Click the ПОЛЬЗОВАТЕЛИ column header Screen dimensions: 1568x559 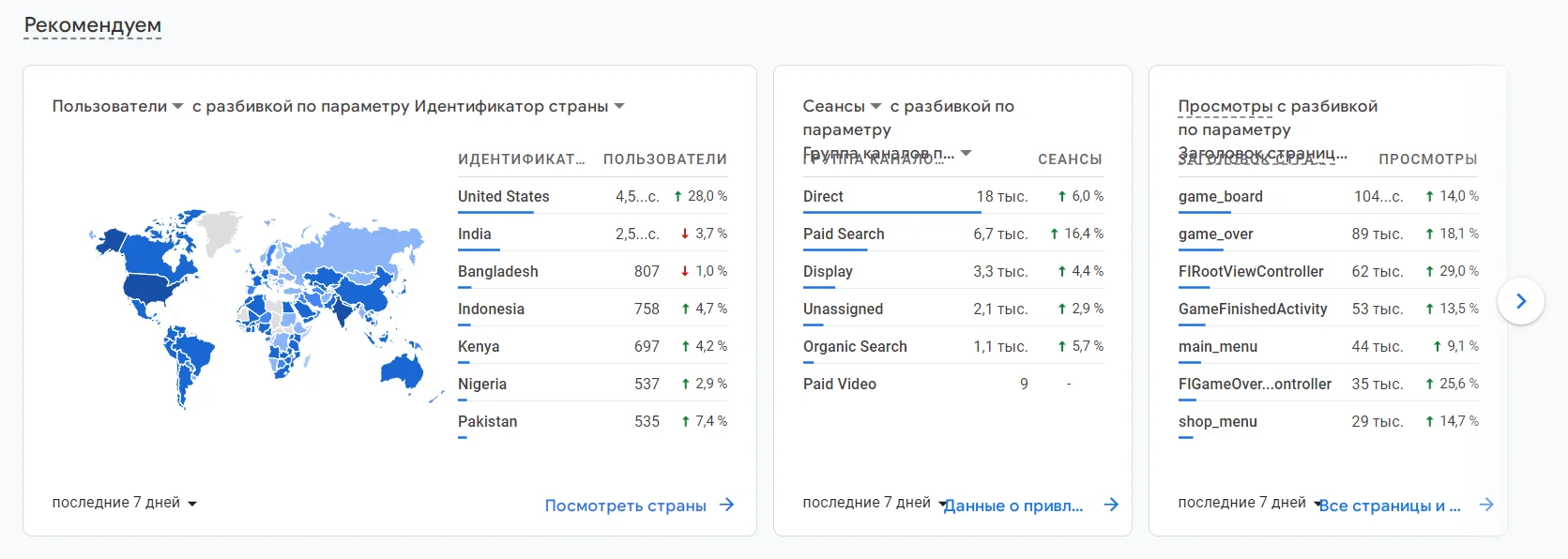(664, 159)
